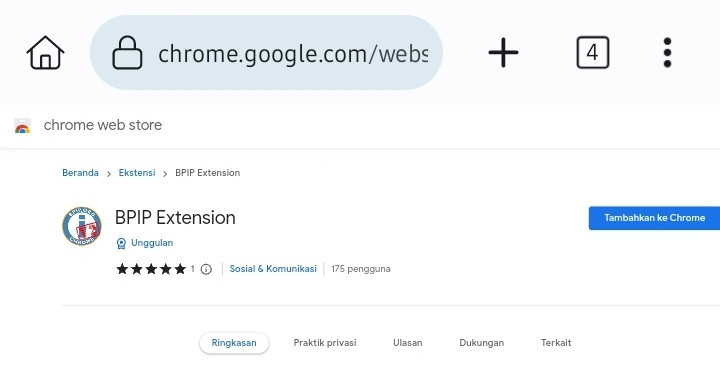Screen dimensions: 720x373
Task: Open a new tab with plus icon
Action: (x=503, y=52)
